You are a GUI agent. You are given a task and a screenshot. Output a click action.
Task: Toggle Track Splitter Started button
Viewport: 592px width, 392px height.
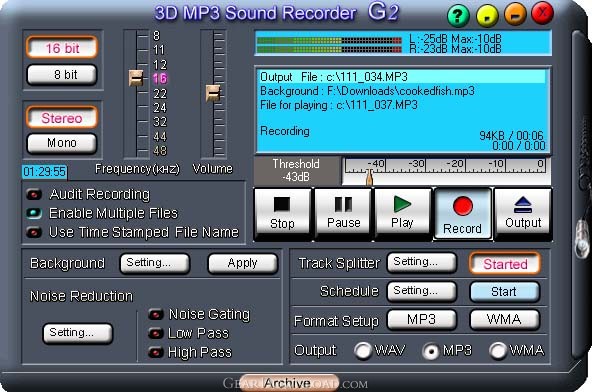[505, 263]
